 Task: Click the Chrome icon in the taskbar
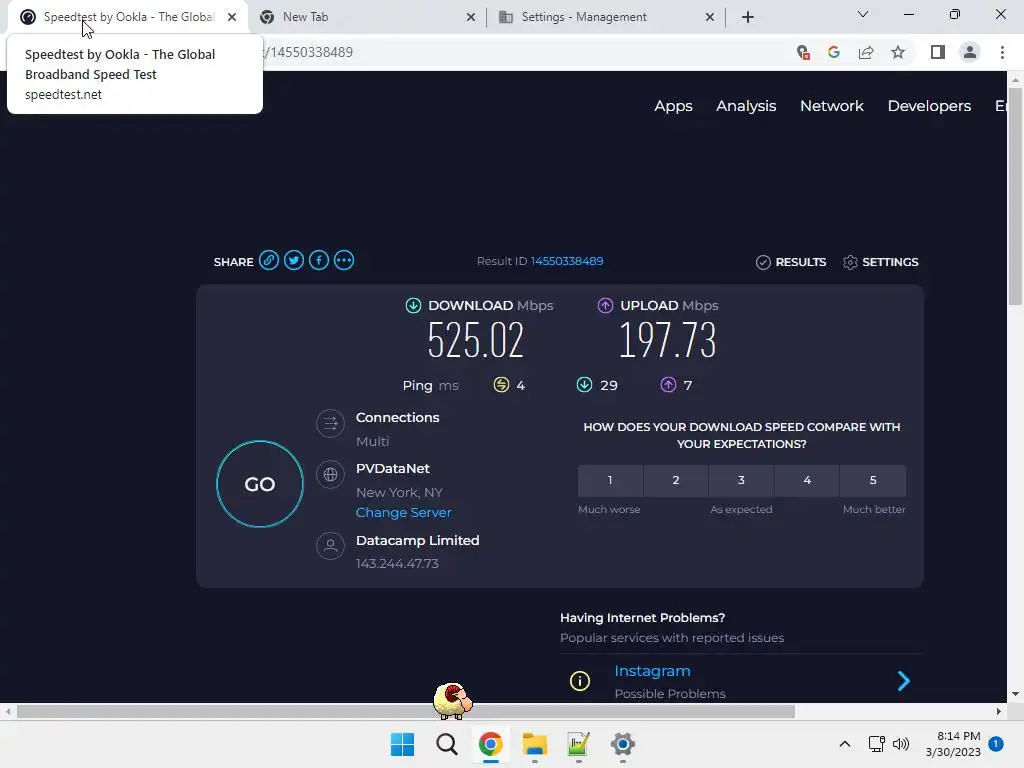[490, 744]
